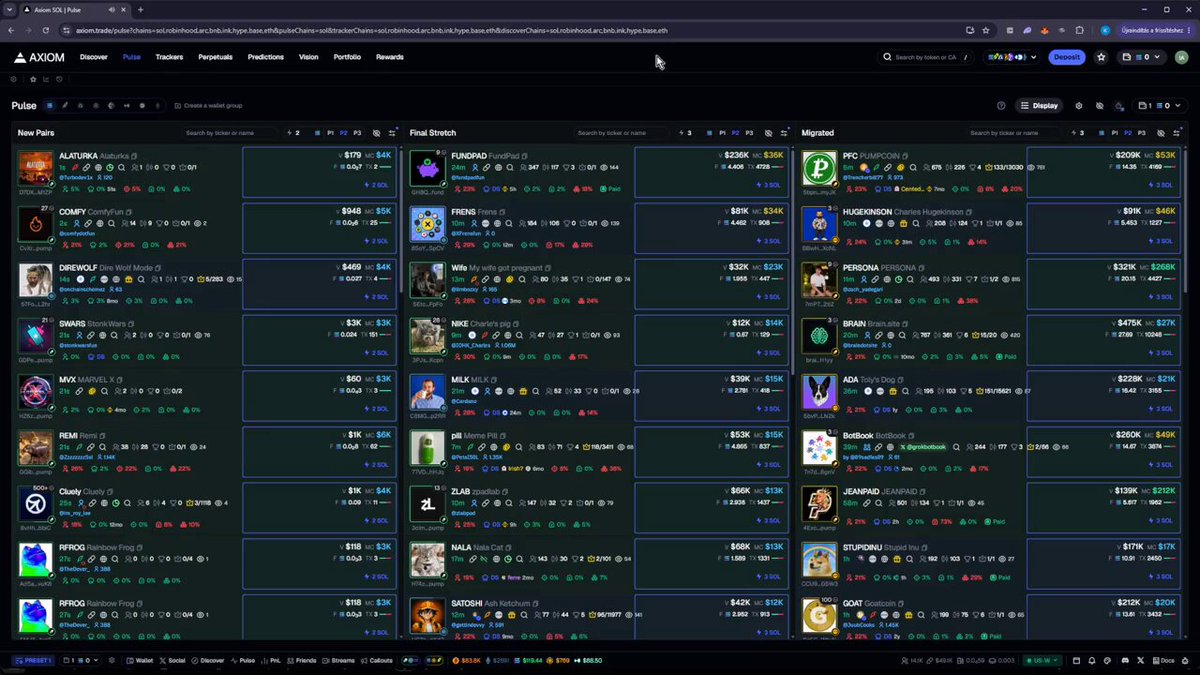Open the PFC PUMPCOIN token thumbnail
The width and height of the screenshot is (1200, 675).
click(x=819, y=168)
